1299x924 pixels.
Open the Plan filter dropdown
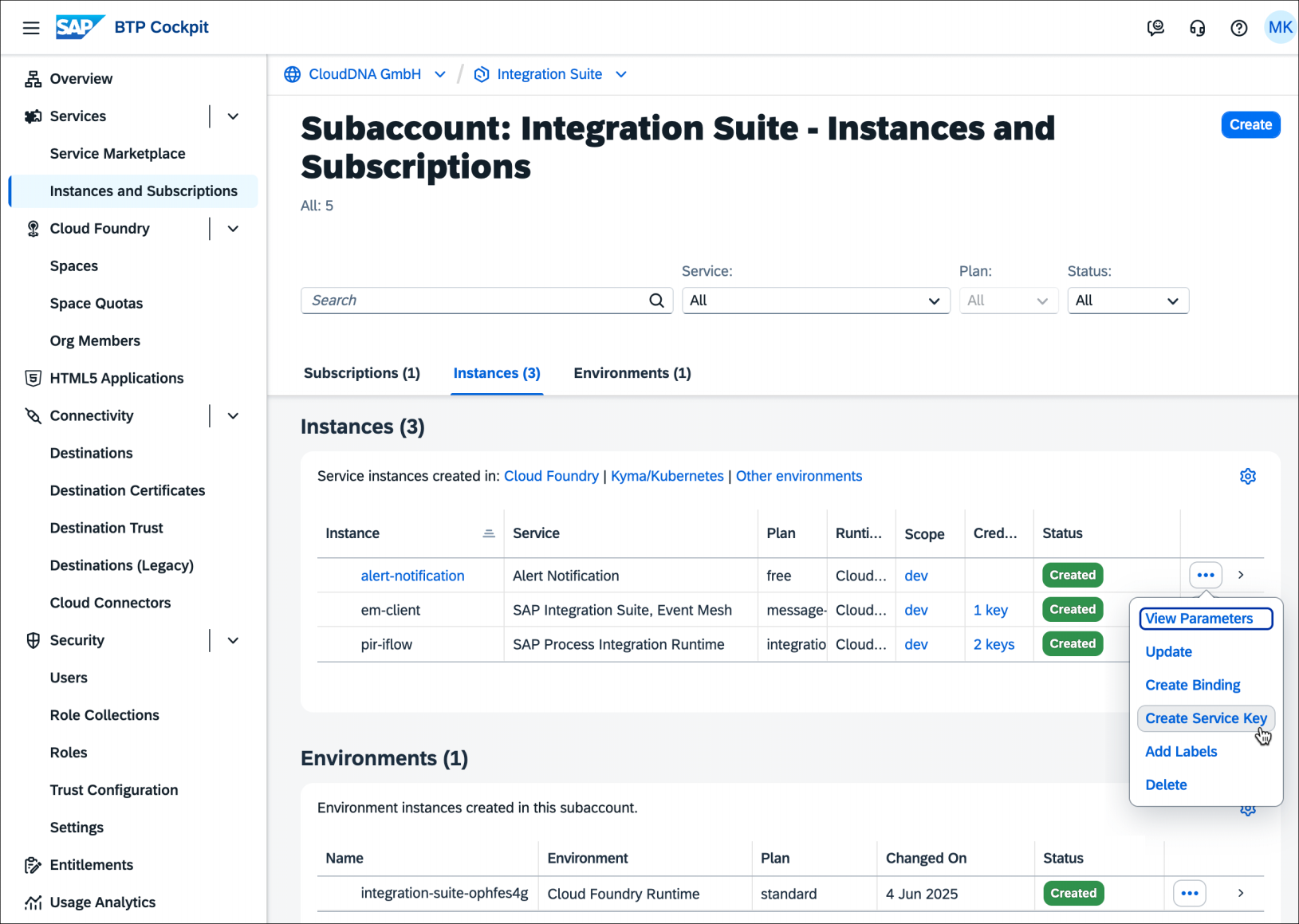1008,301
